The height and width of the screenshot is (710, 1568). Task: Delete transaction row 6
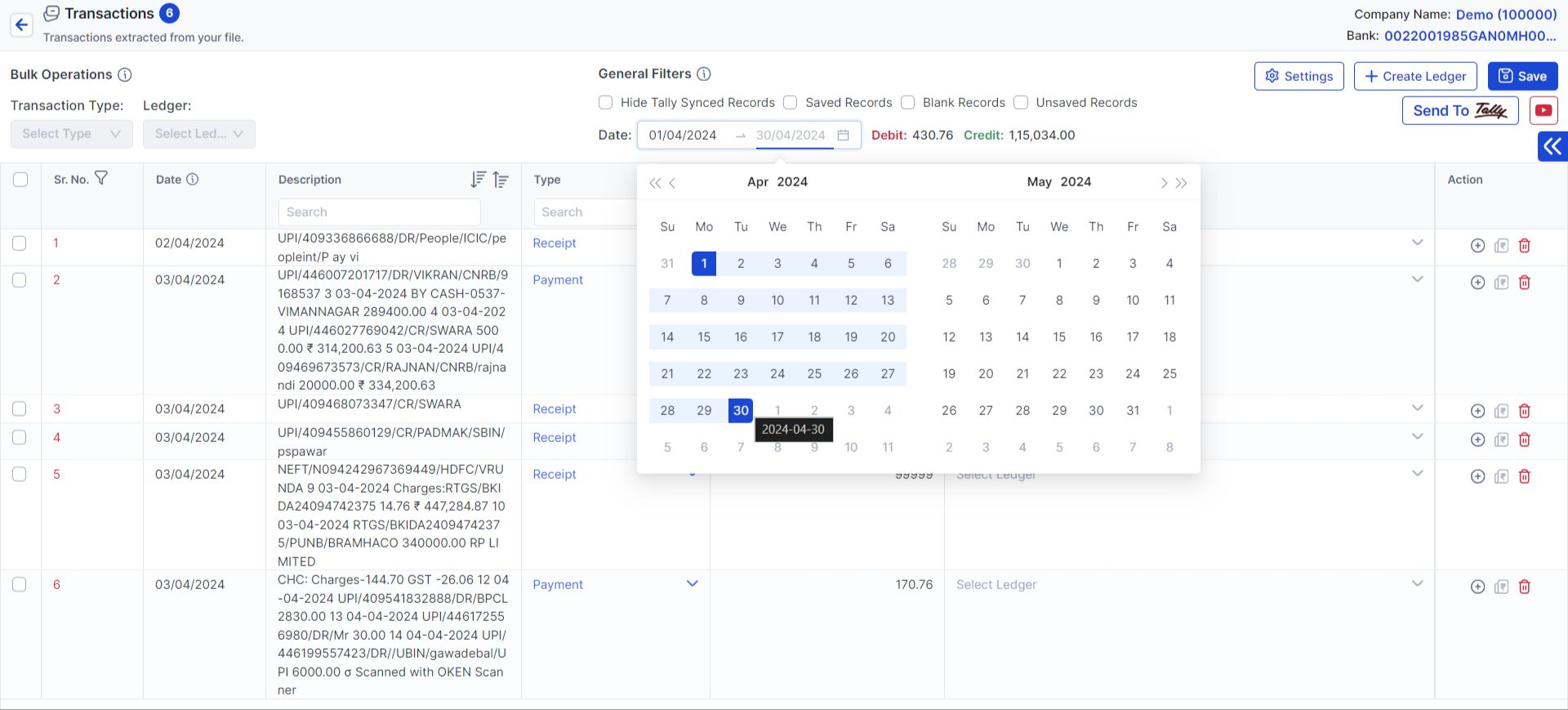1524,587
